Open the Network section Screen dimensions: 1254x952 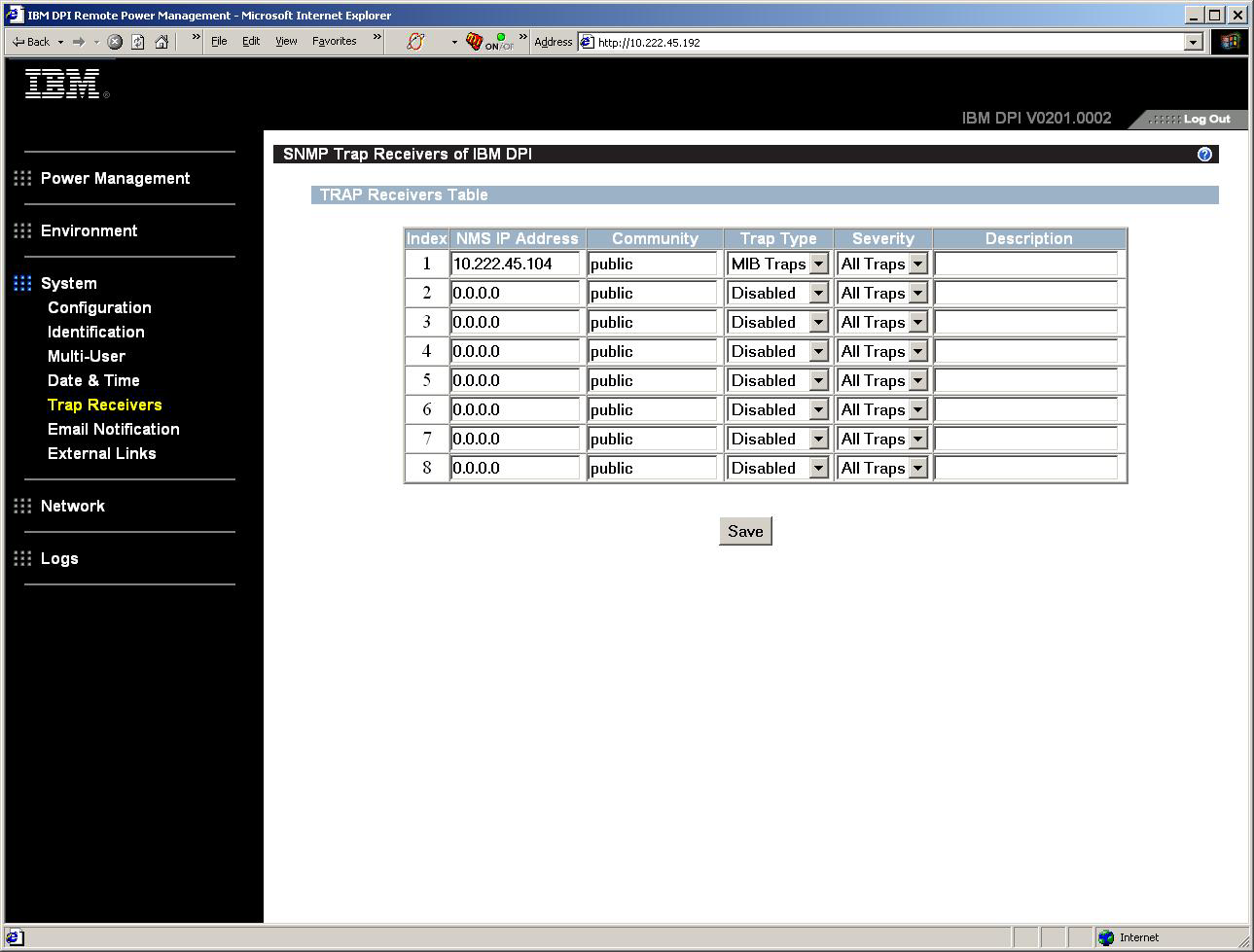[x=72, y=506]
